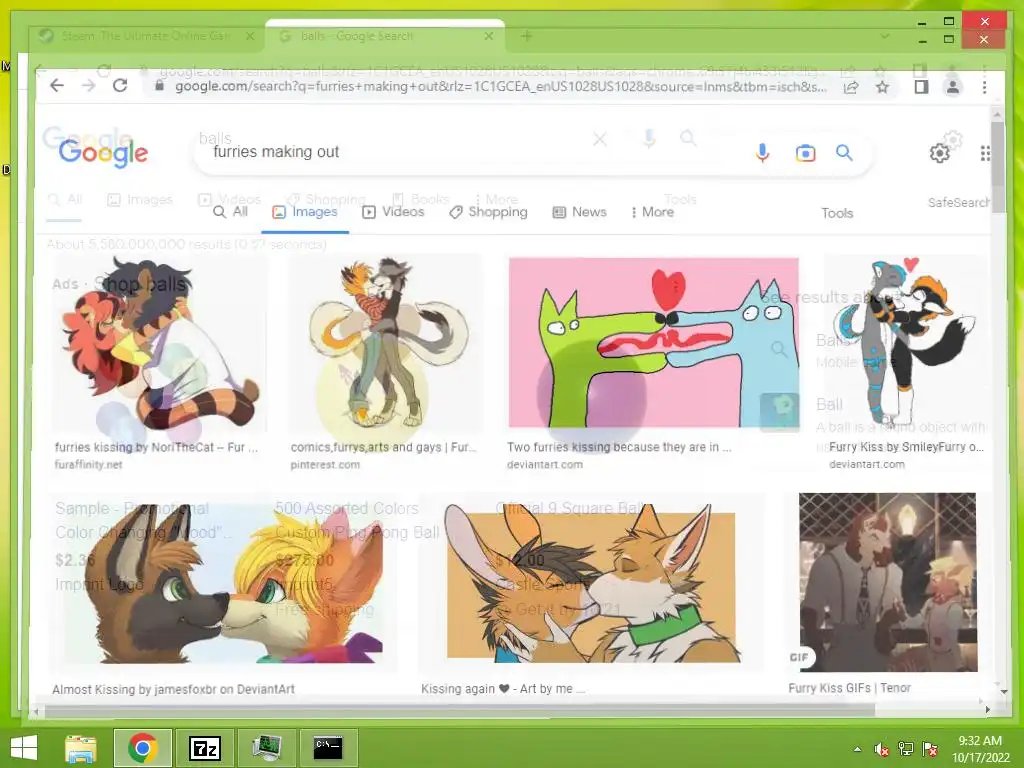1024x768 pixels.
Task: Open the SafeSearch setting
Action: click(958, 202)
